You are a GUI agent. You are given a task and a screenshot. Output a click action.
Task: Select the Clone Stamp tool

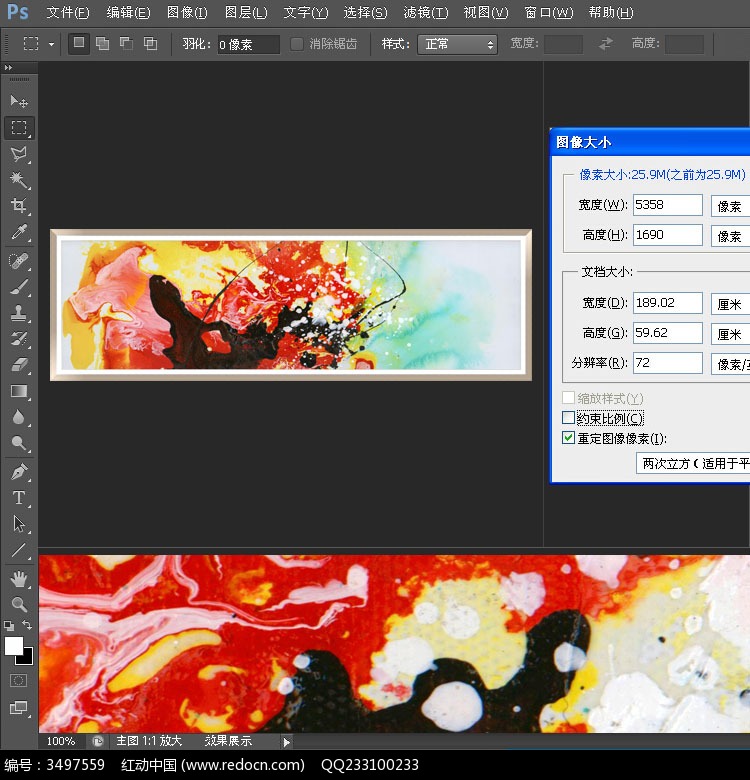tap(19, 313)
